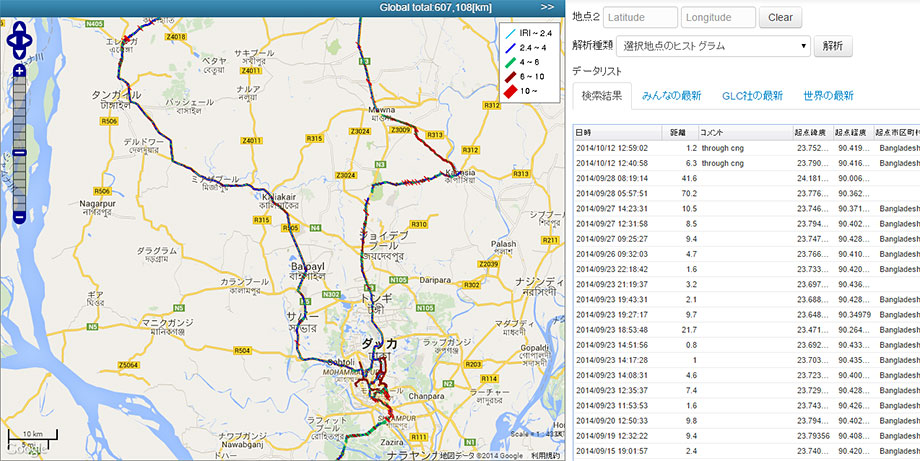920x461 pixels.
Task: Run analysis with the 解析 button
Action: (833, 46)
